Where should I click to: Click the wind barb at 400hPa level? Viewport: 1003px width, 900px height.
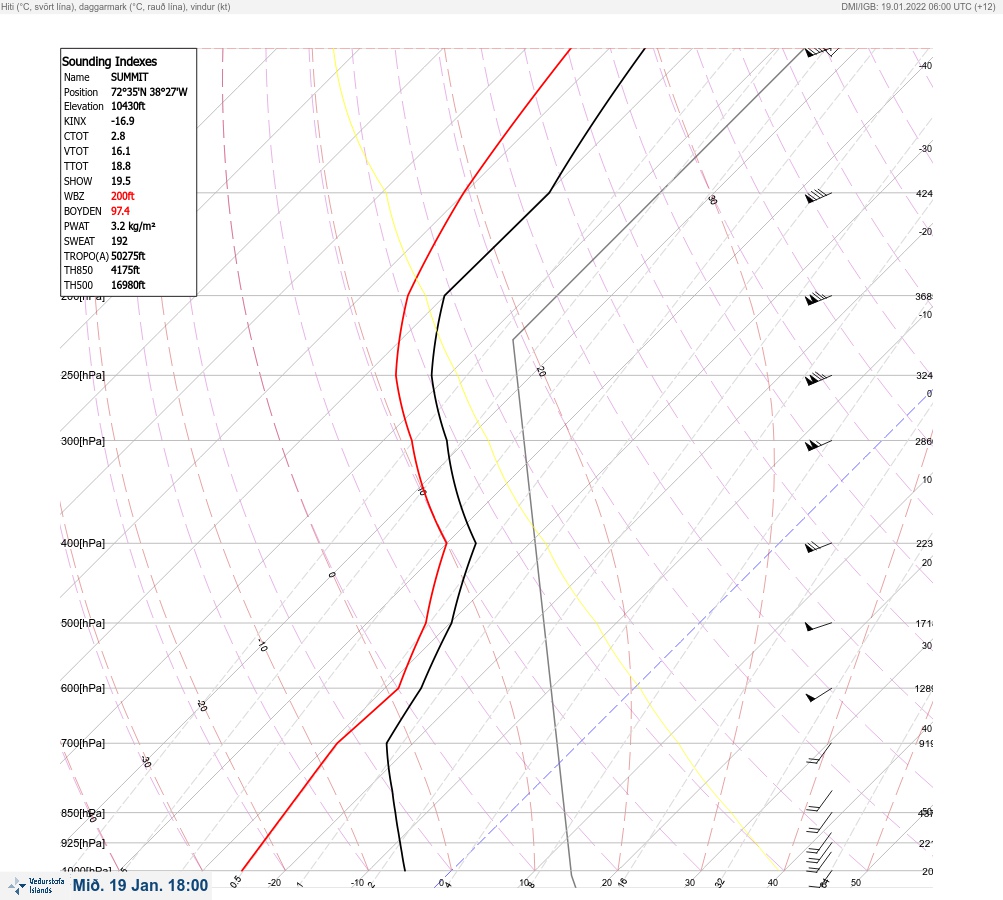[819, 547]
